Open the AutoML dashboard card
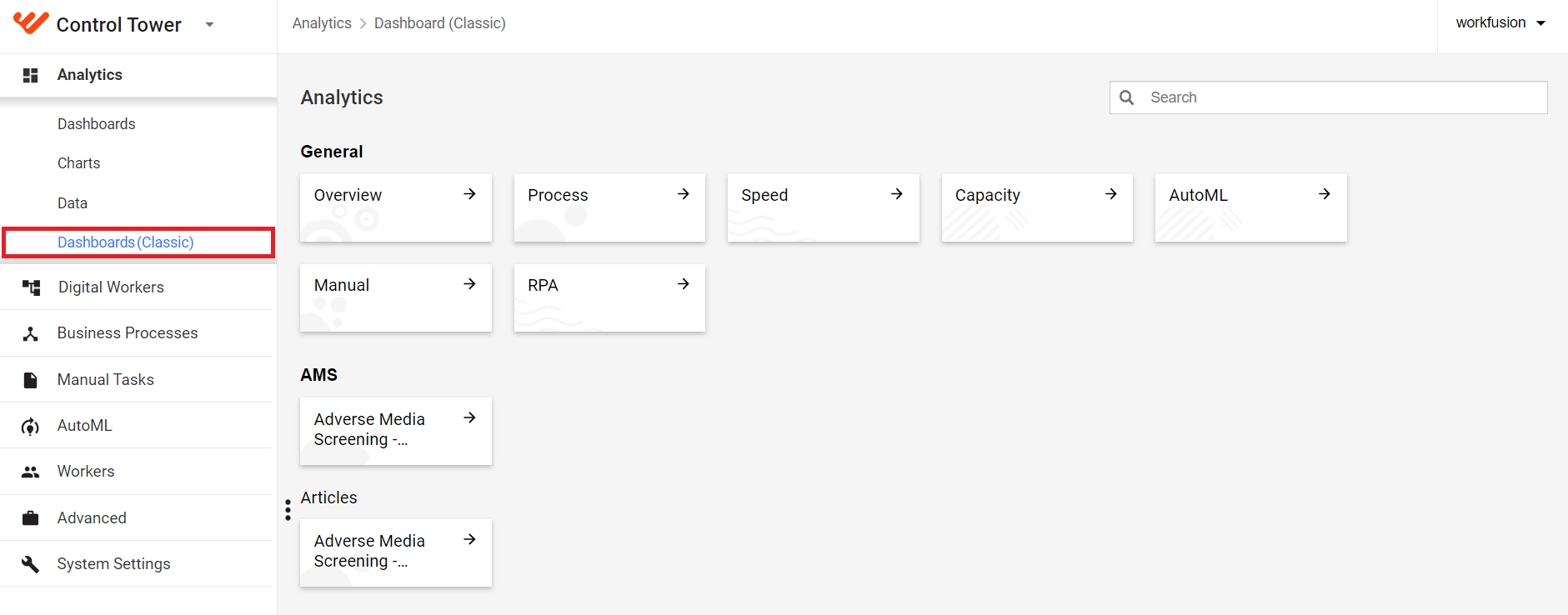 click(x=1251, y=208)
